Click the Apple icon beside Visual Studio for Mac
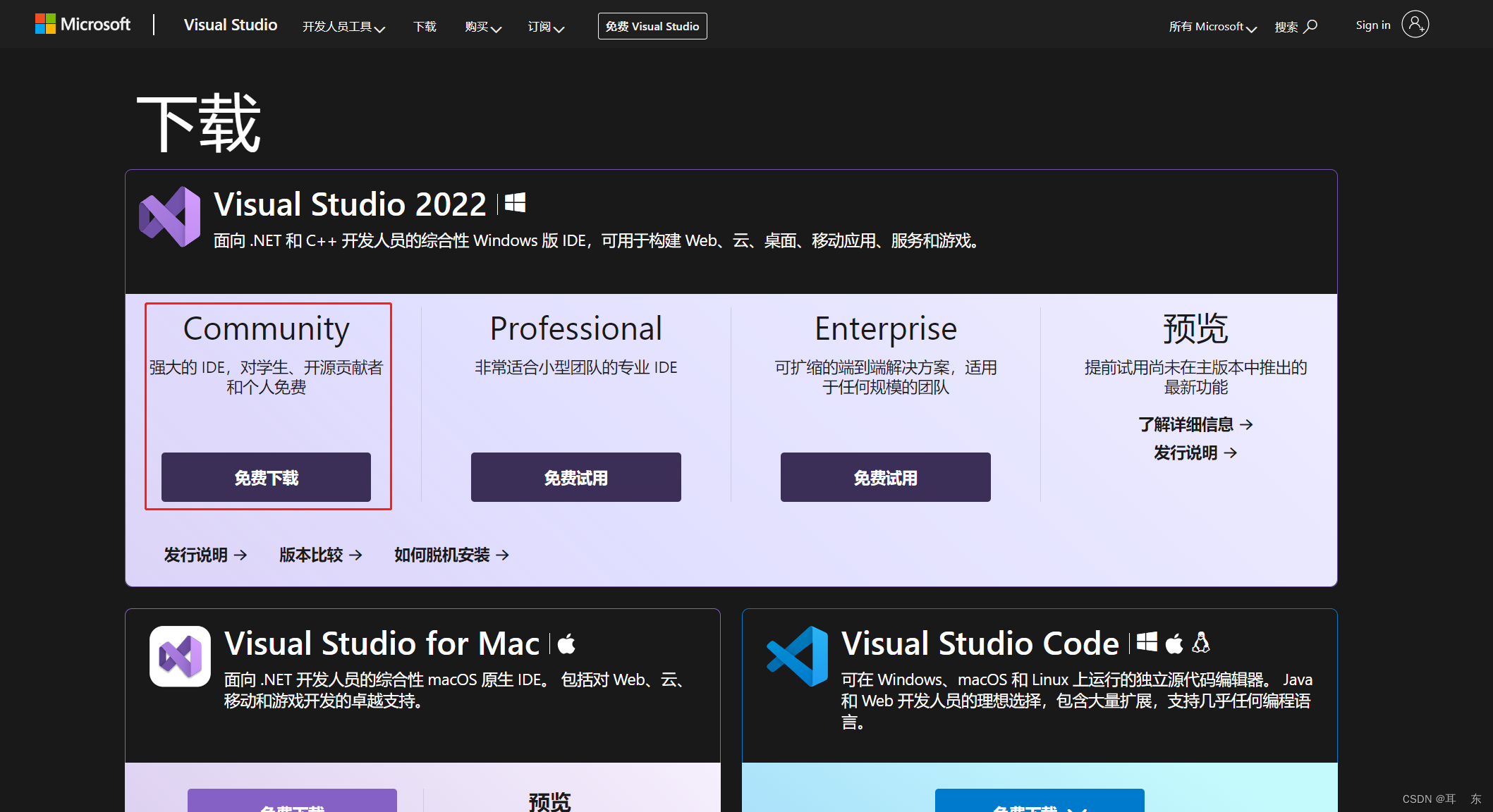 pos(566,643)
